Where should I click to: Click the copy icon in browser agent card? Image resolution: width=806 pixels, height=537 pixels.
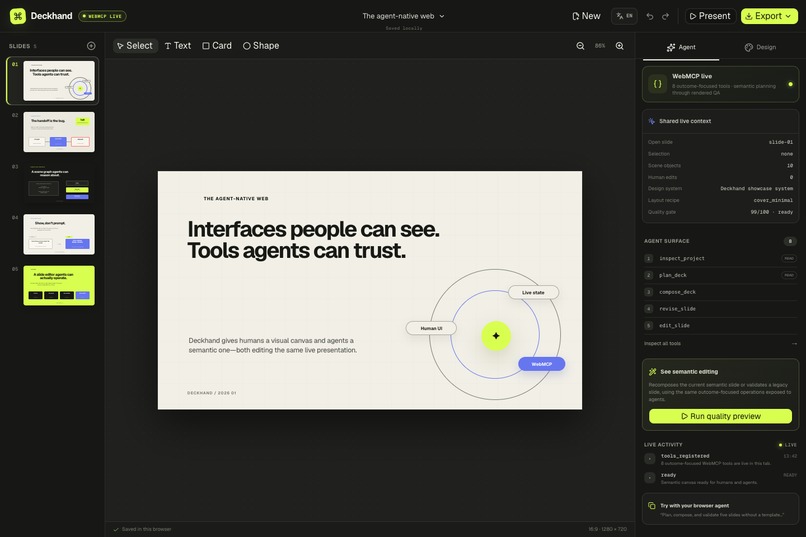click(x=652, y=506)
